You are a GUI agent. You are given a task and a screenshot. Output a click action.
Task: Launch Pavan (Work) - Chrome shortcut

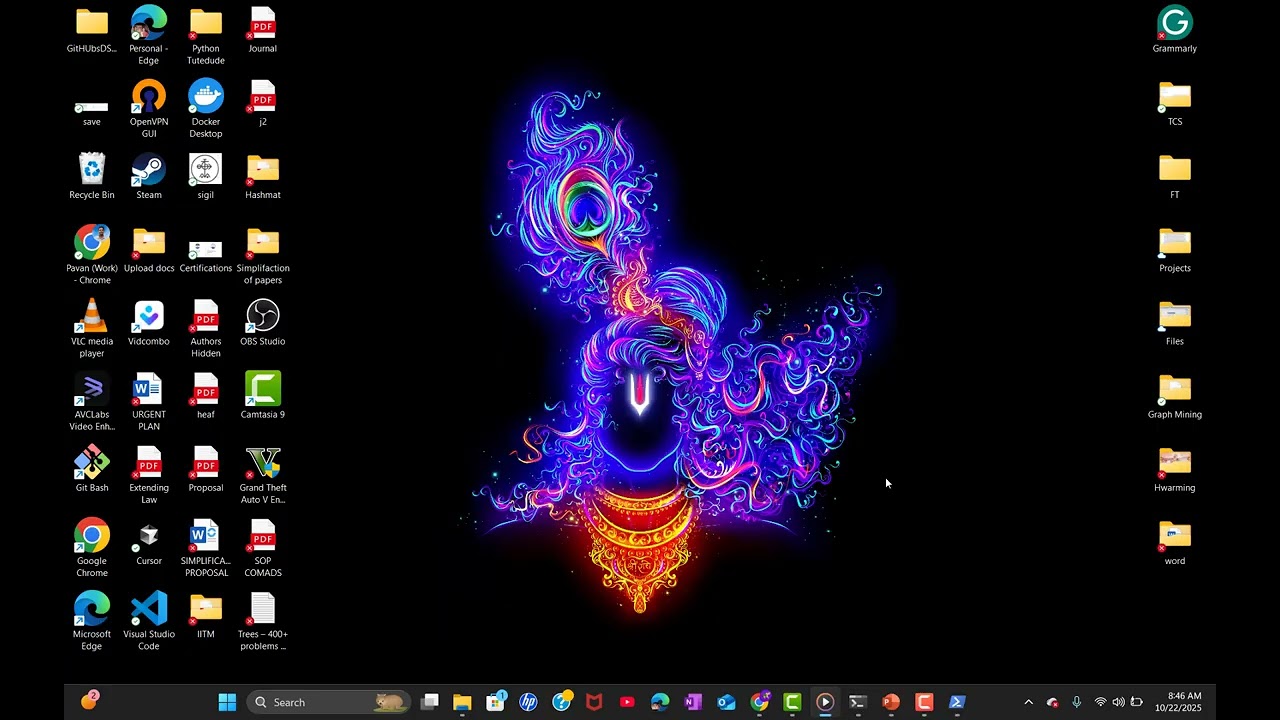92,242
